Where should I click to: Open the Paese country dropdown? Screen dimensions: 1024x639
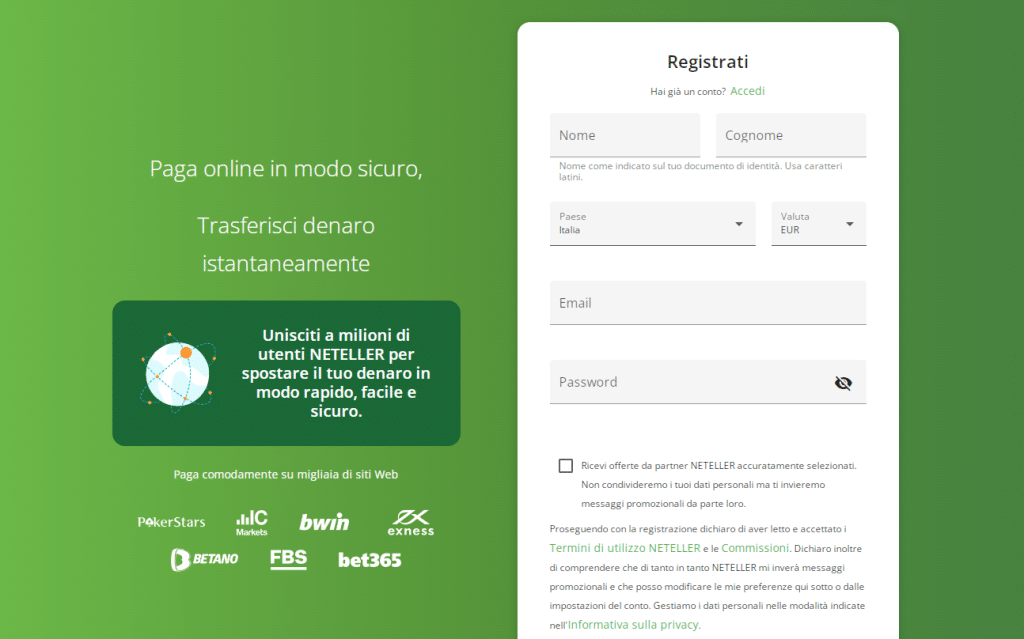tap(652, 224)
